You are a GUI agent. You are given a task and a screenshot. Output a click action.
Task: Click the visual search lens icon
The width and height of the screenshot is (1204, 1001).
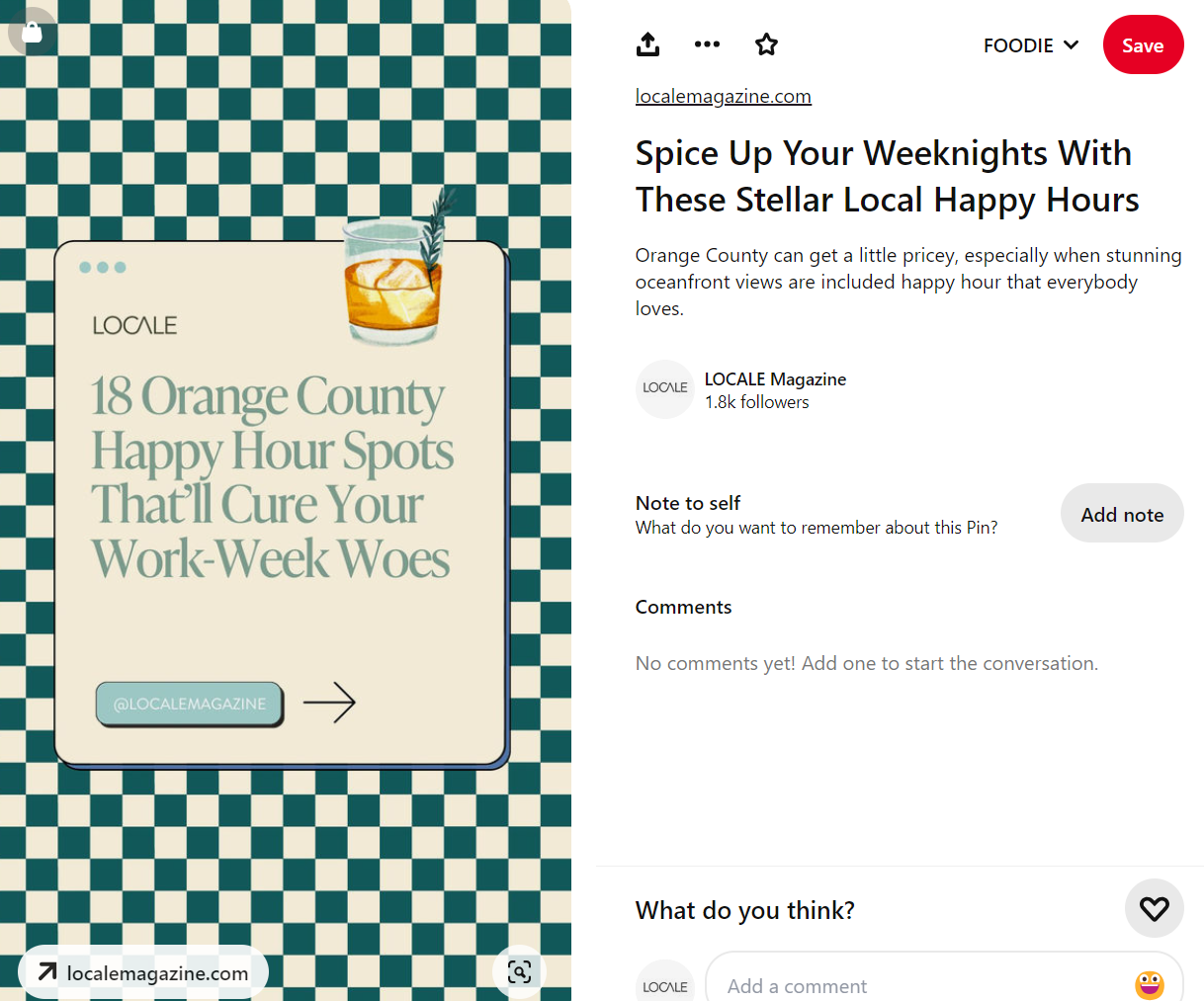pos(519,971)
